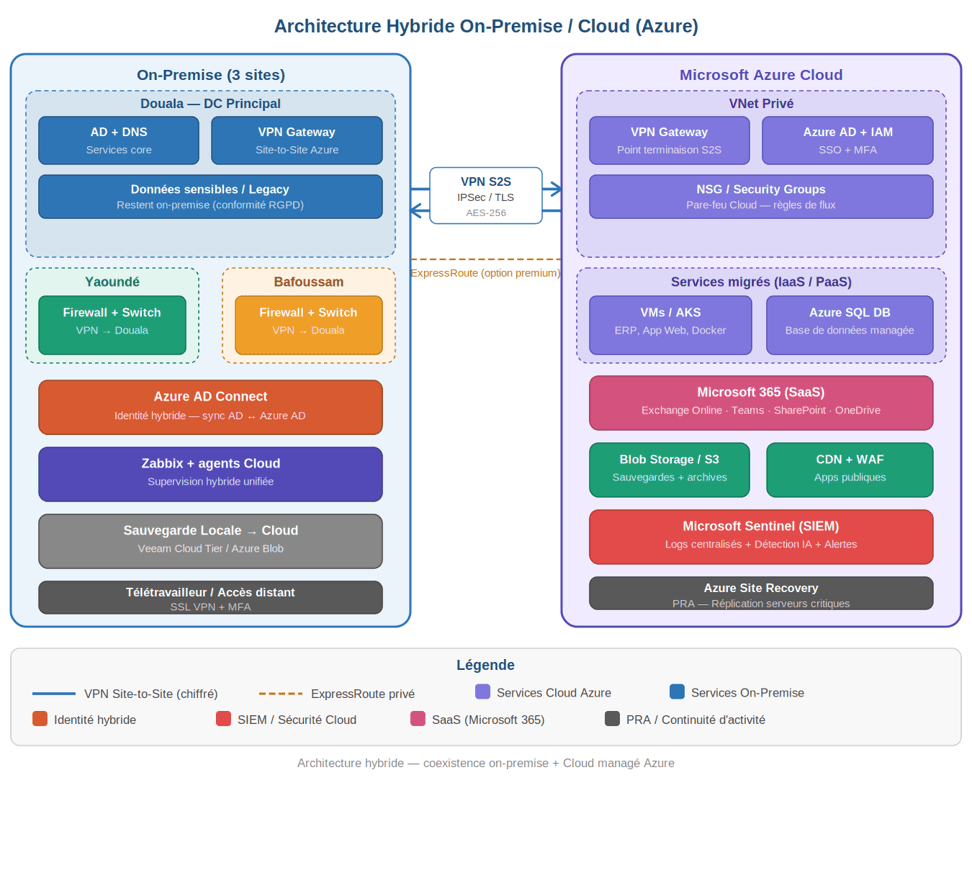972x886 pixels.
Task: Click the VNet Privé heading
Action: [x=761, y=104]
